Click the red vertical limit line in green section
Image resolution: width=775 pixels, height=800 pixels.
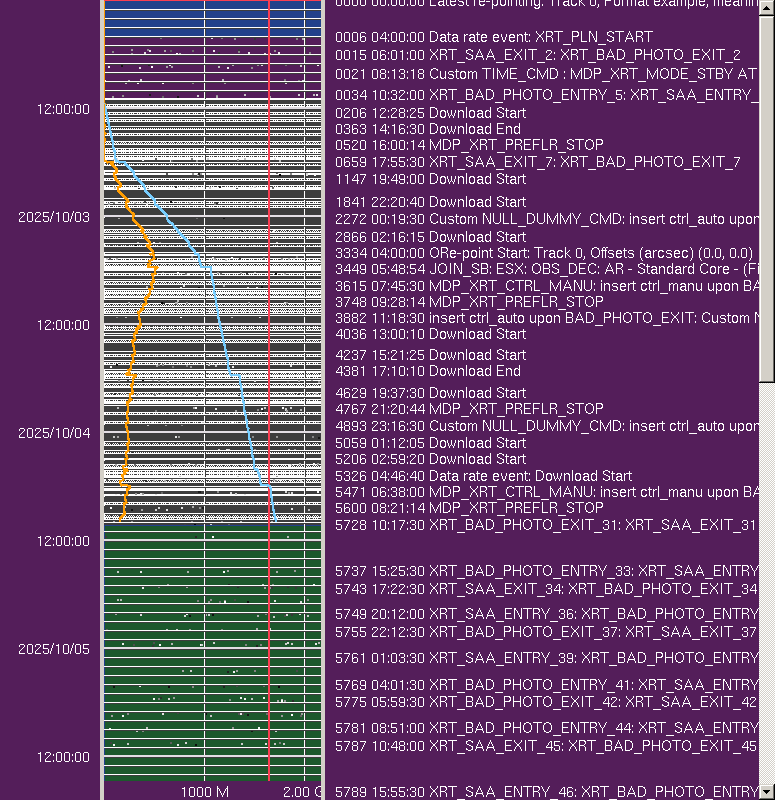click(x=269, y=650)
